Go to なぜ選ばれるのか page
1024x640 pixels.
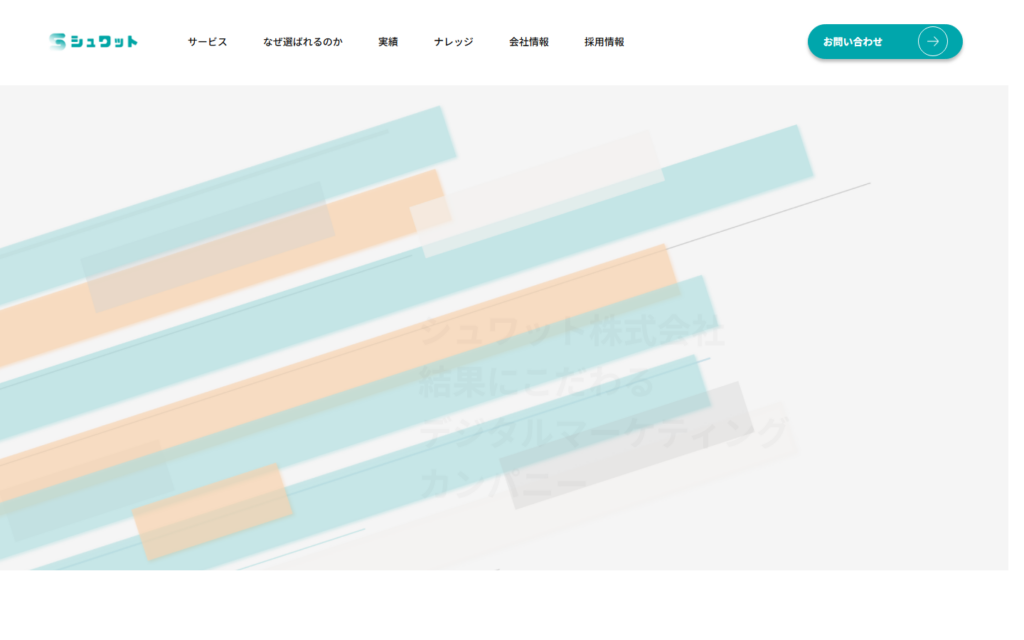[302, 42]
